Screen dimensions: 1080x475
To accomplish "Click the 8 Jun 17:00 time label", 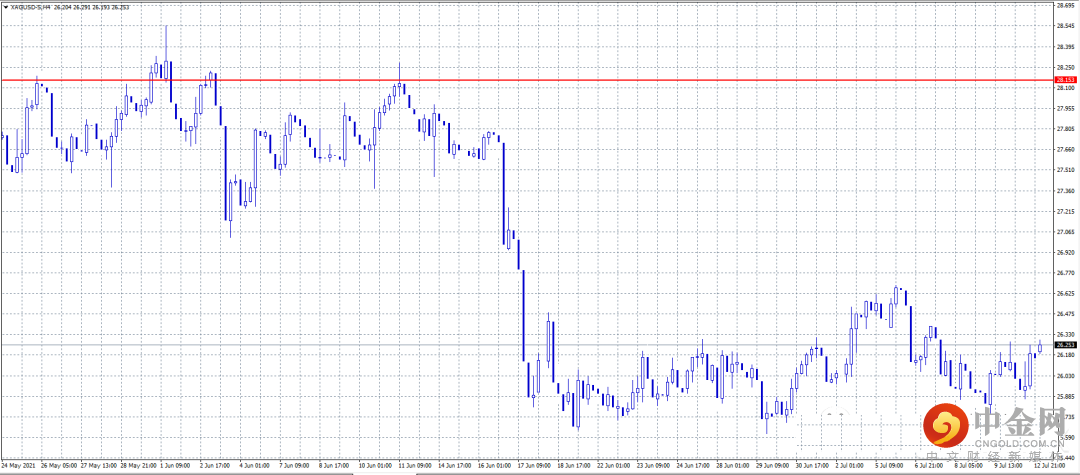I will (337, 465).
